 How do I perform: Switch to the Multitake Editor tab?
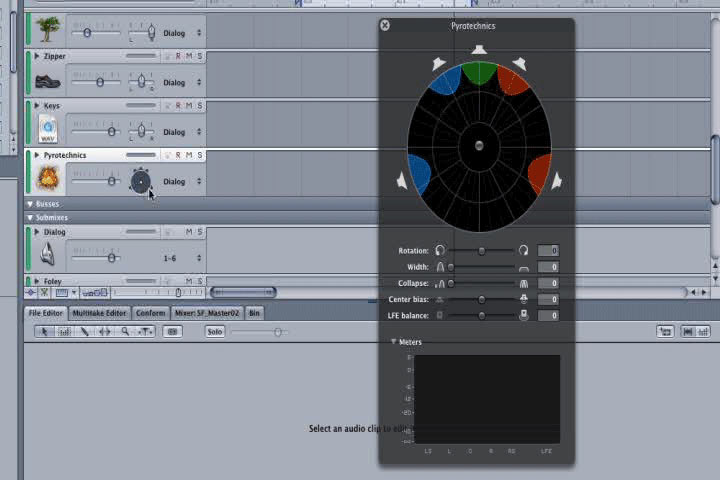99,313
